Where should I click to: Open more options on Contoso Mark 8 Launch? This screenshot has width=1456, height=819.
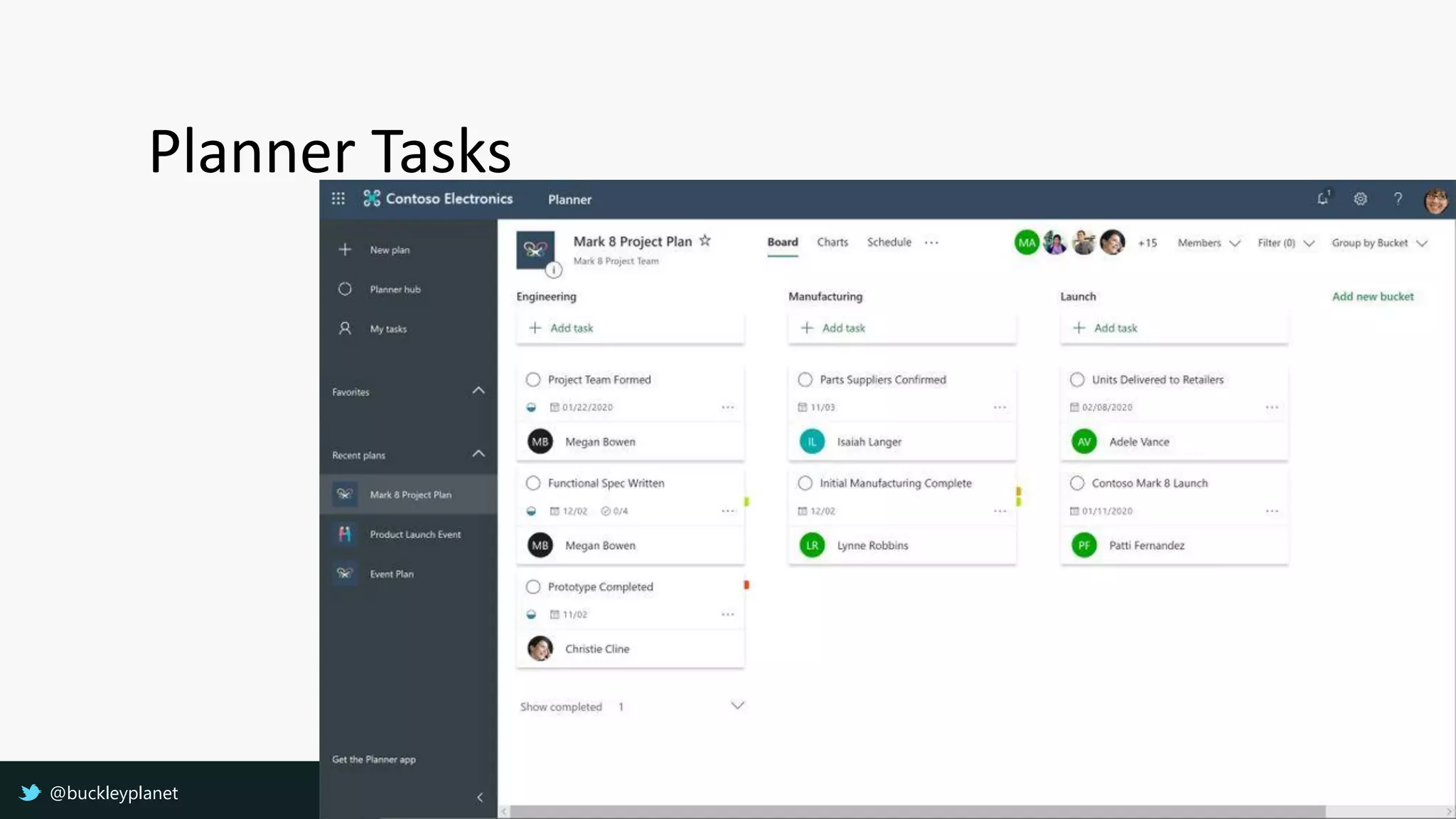pos(1272,511)
